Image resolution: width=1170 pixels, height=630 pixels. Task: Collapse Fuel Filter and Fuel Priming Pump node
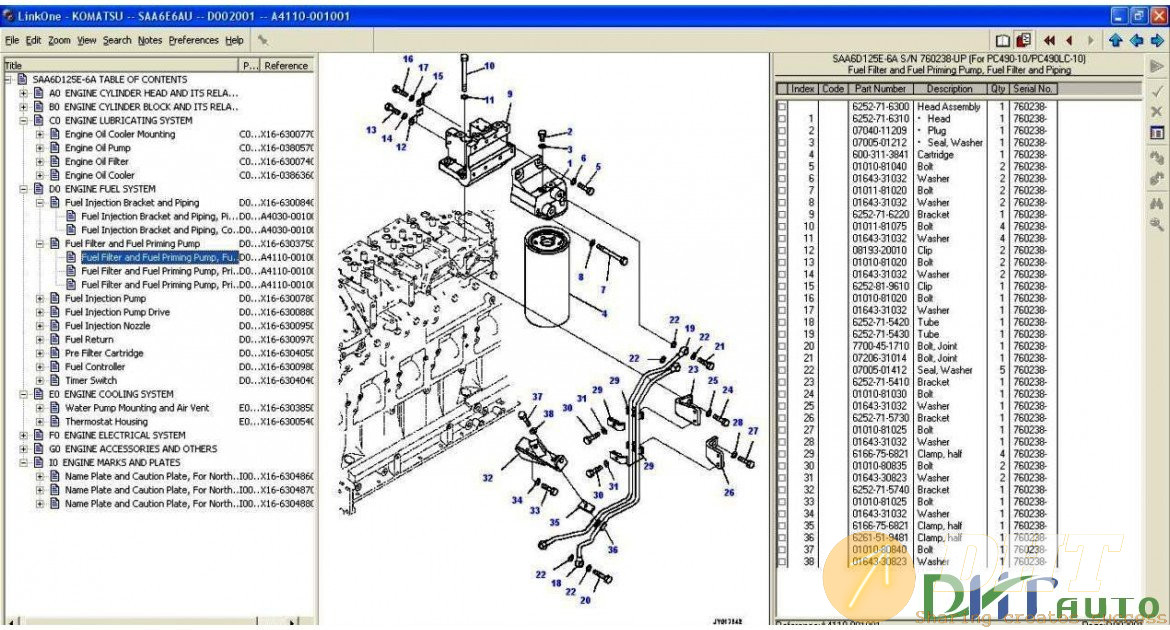point(40,243)
